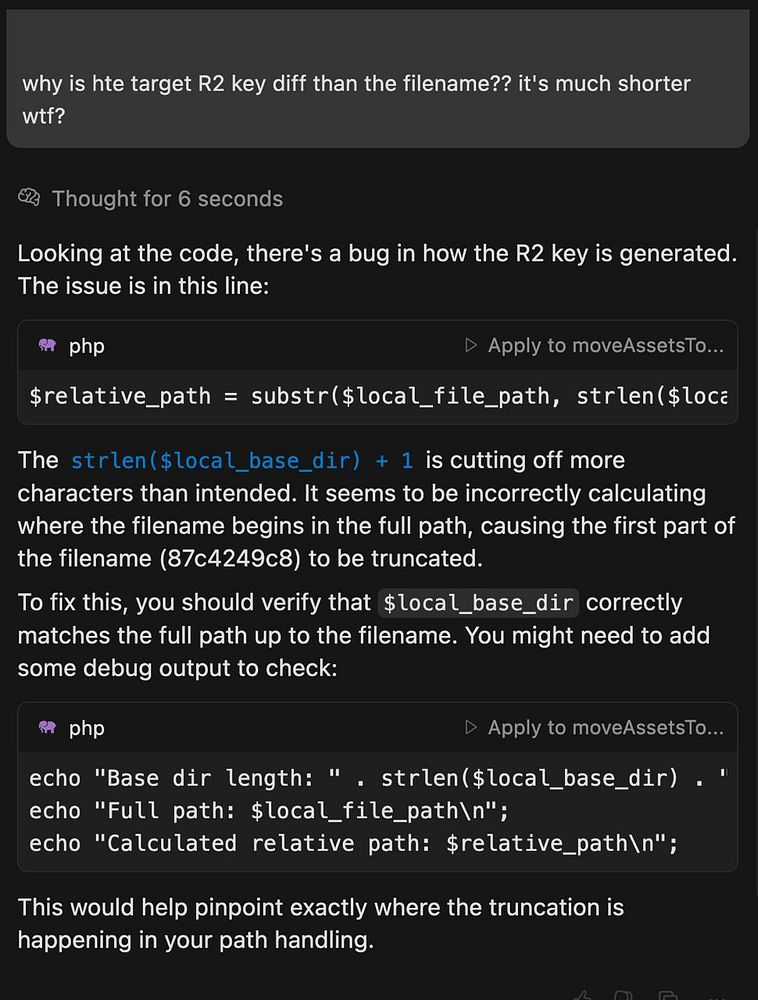The height and width of the screenshot is (1000, 758).
Task: Click the PHP elephant icon on the debug echo block
Action: 47,728
